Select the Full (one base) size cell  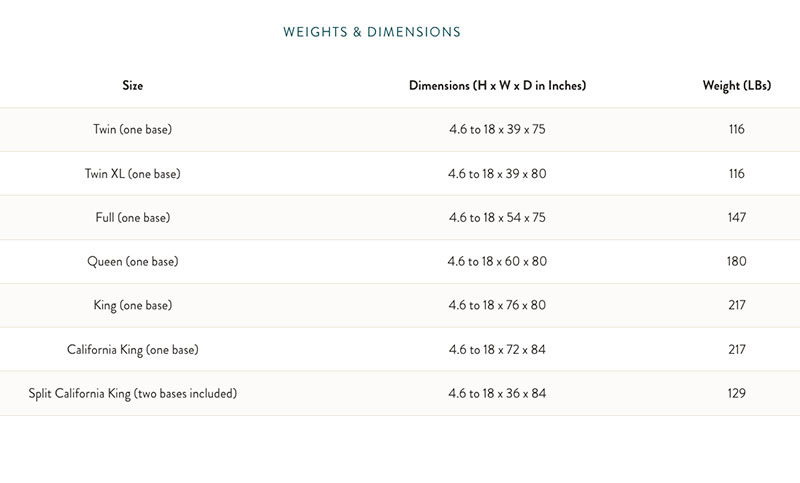pos(133,218)
